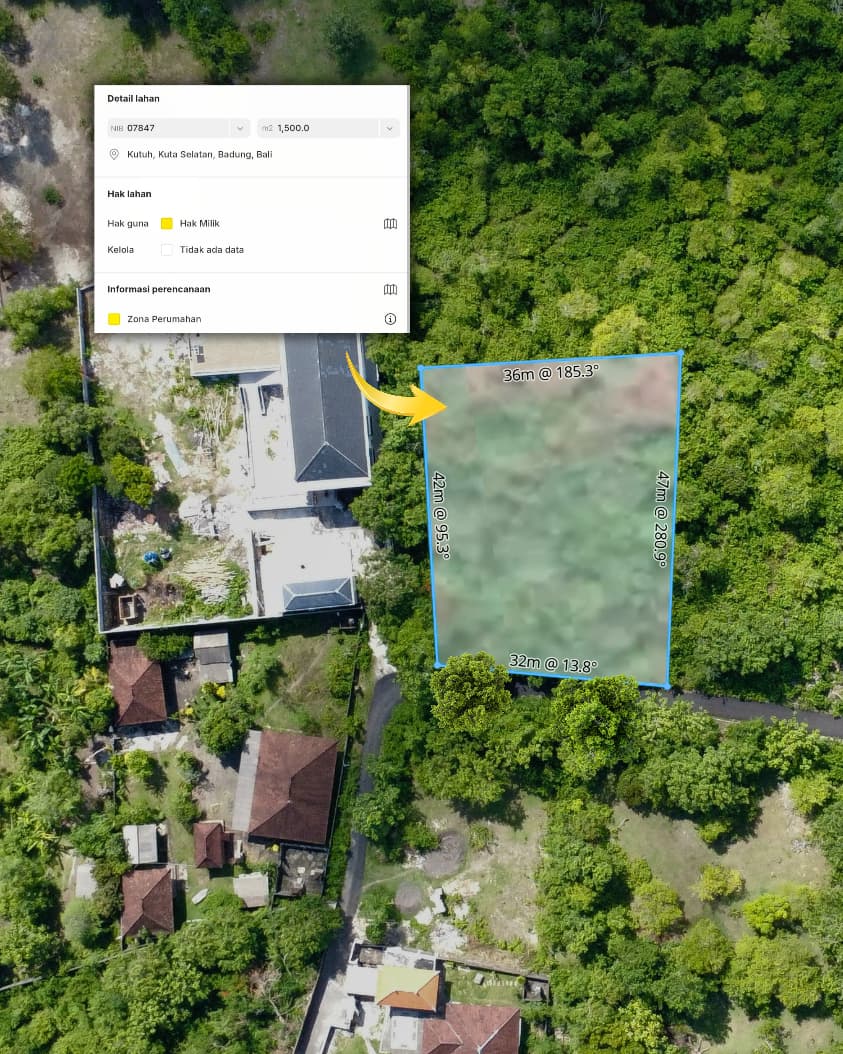Click the 36m @ 185.3° edge label
The height and width of the screenshot is (1054, 843).
click(x=550, y=373)
